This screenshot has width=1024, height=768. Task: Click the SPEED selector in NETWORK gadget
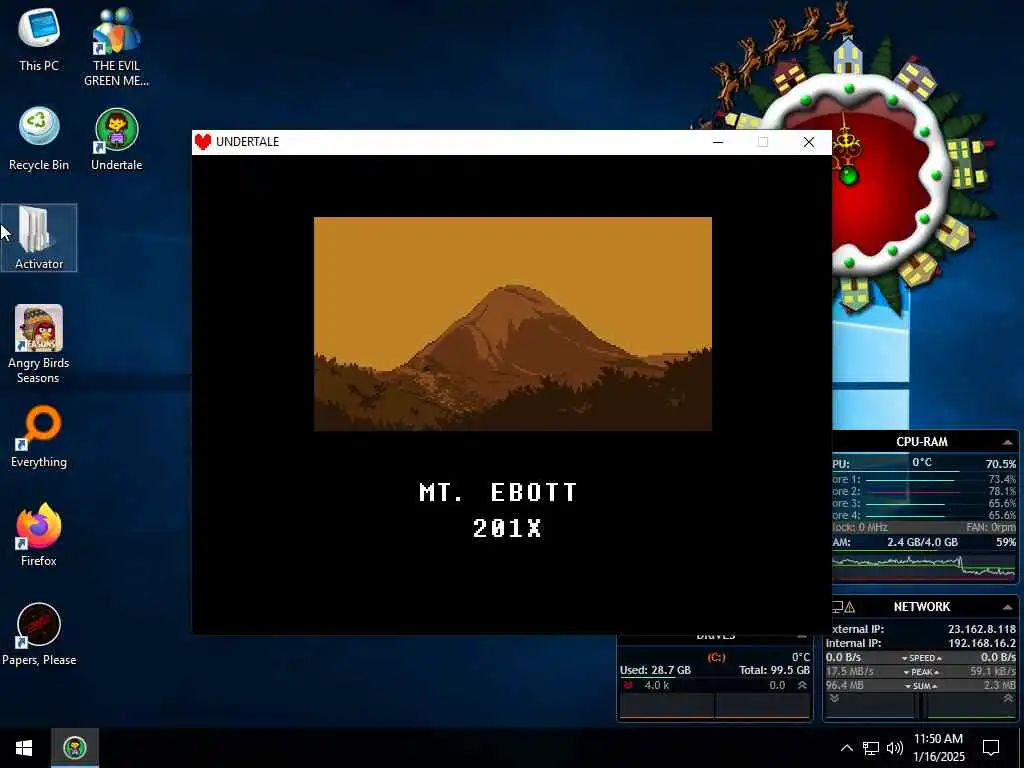921,658
